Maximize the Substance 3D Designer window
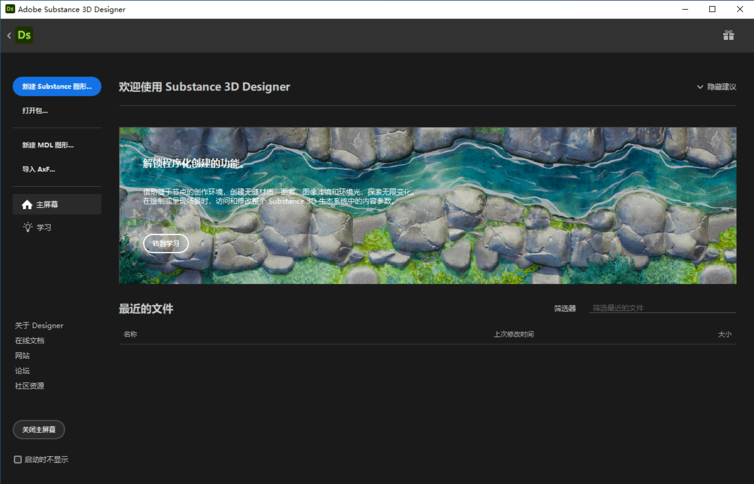The width and height of the screenshot is (754, 484). click(712, 9)
